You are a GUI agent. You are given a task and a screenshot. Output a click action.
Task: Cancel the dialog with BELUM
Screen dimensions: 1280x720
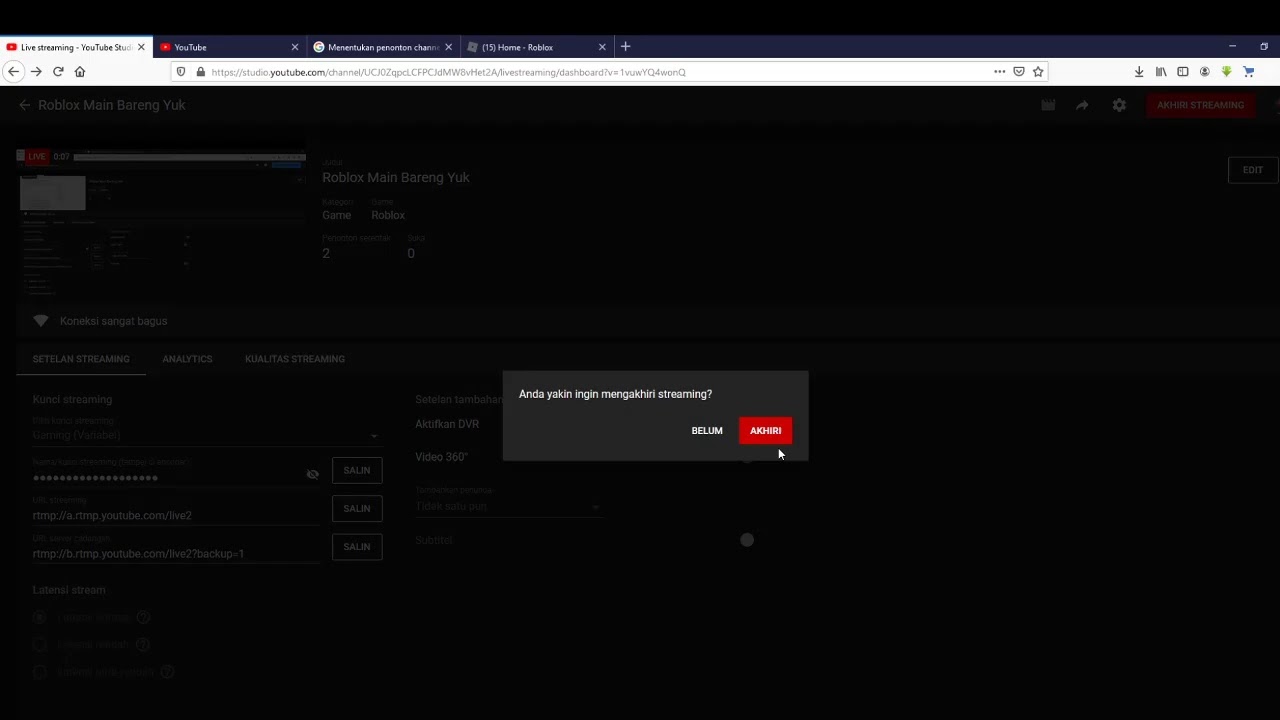707,431
